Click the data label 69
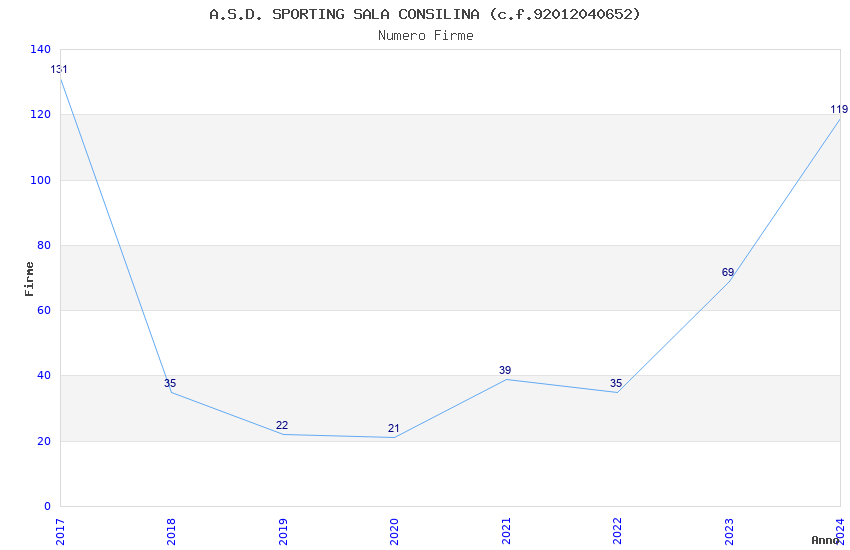Image resolution: width=850 pixels, height=550 pixels. click(x=727, y=272)
